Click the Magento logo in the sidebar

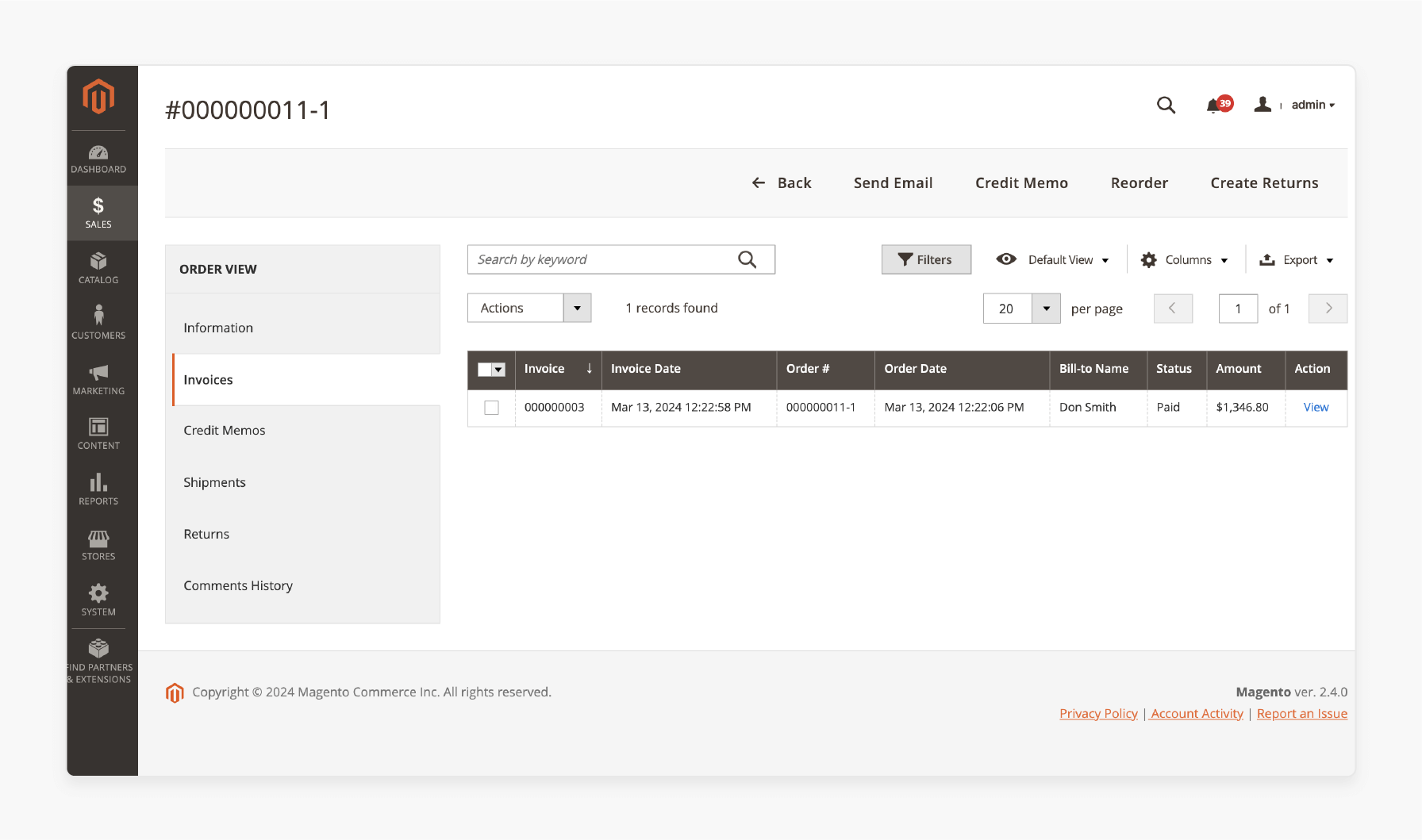(x=98, y=97)
